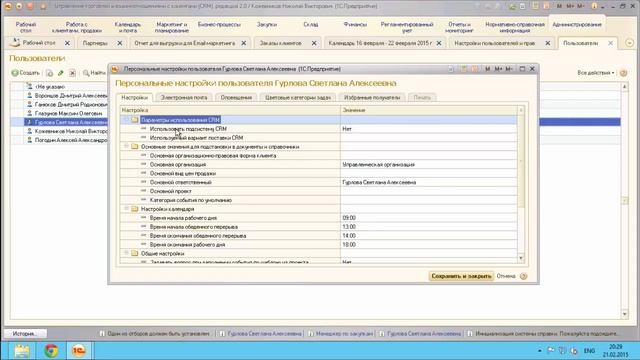This screenshot has width=640, height=360.
Task: Collapse the Настройки календаря group
Action: point(126,209)
